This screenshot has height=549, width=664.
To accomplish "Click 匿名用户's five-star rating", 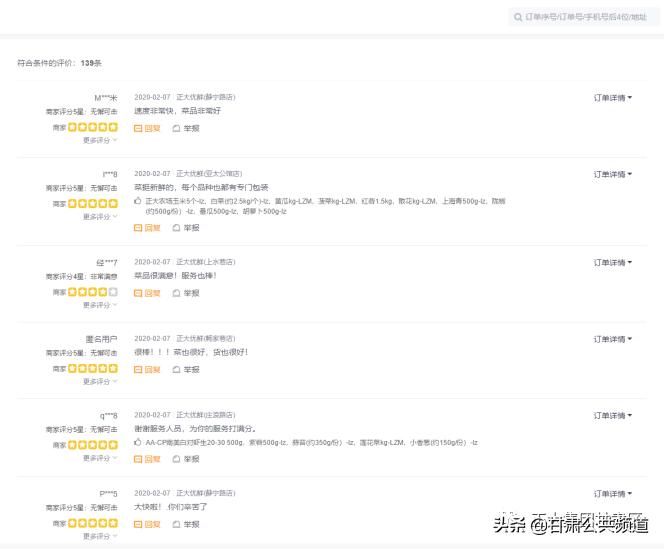I will coord(93,369).
